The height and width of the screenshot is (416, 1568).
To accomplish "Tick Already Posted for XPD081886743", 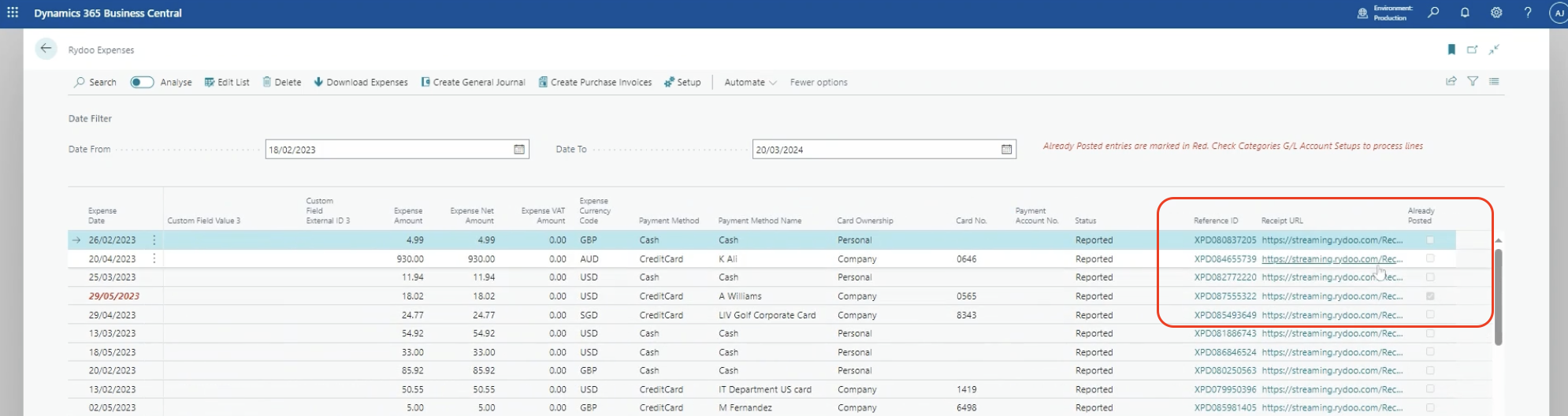I will pyautogui.click(x=1430, y=333).
